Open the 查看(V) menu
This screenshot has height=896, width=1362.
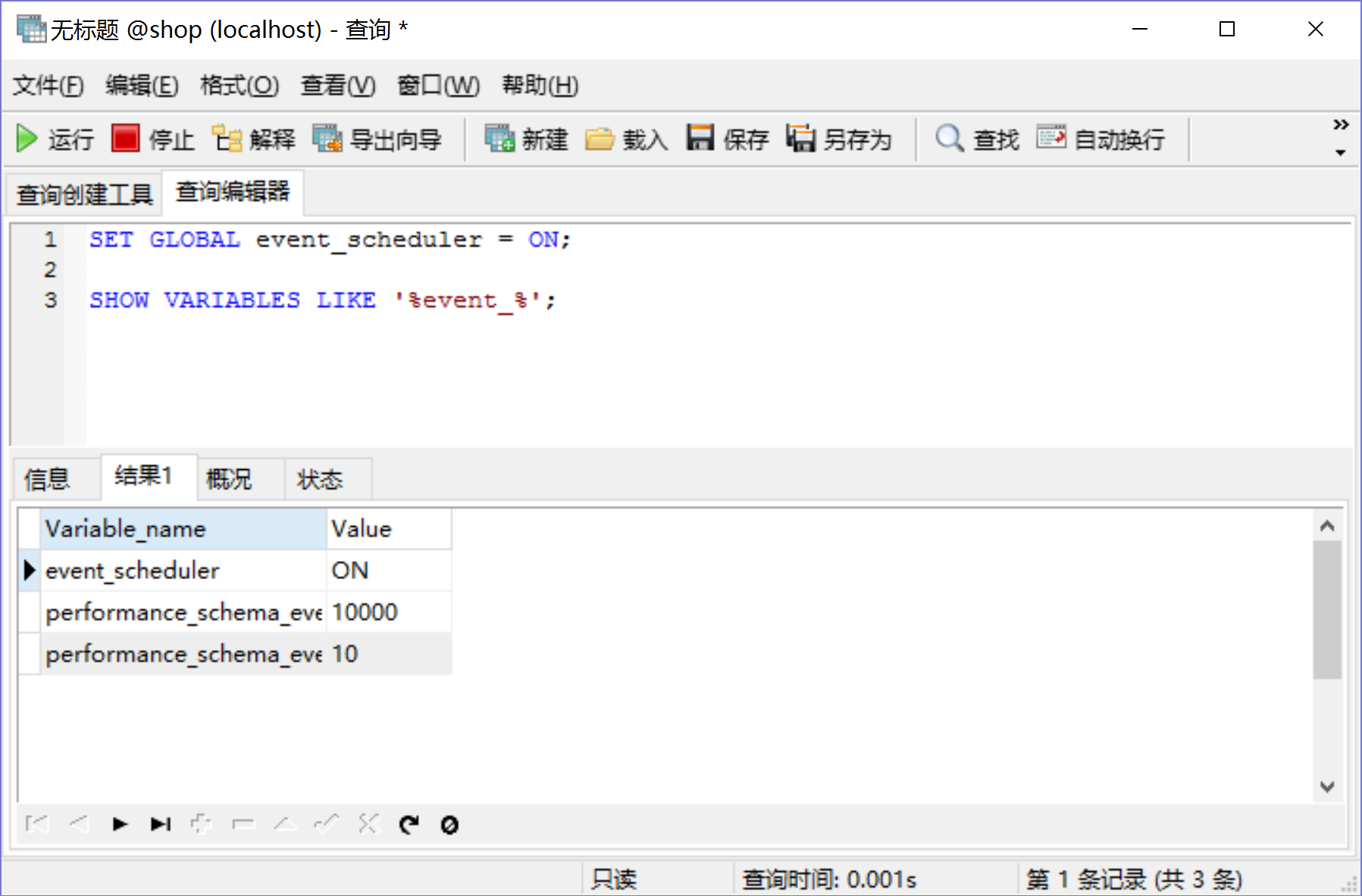pyautogui.click(x=338, y=85)
